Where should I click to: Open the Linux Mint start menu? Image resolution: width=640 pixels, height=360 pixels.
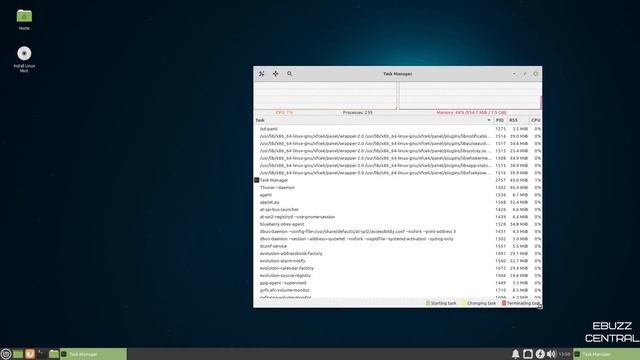(x=6, y=354)
